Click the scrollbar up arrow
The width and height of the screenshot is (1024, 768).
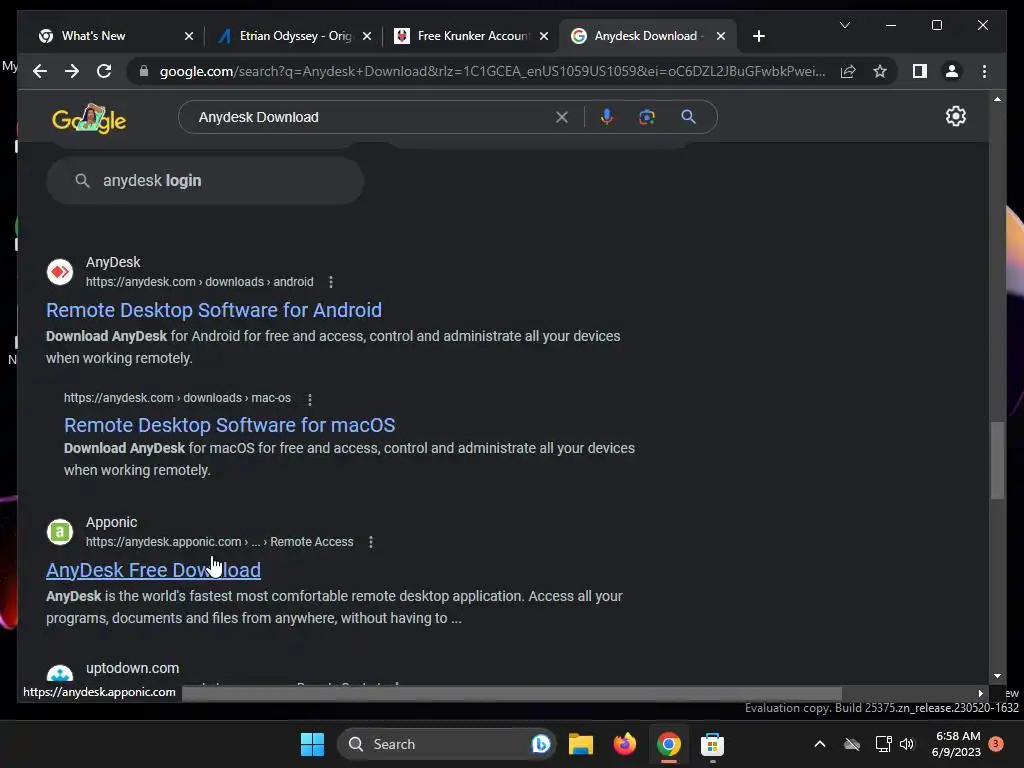pos(997,99)
